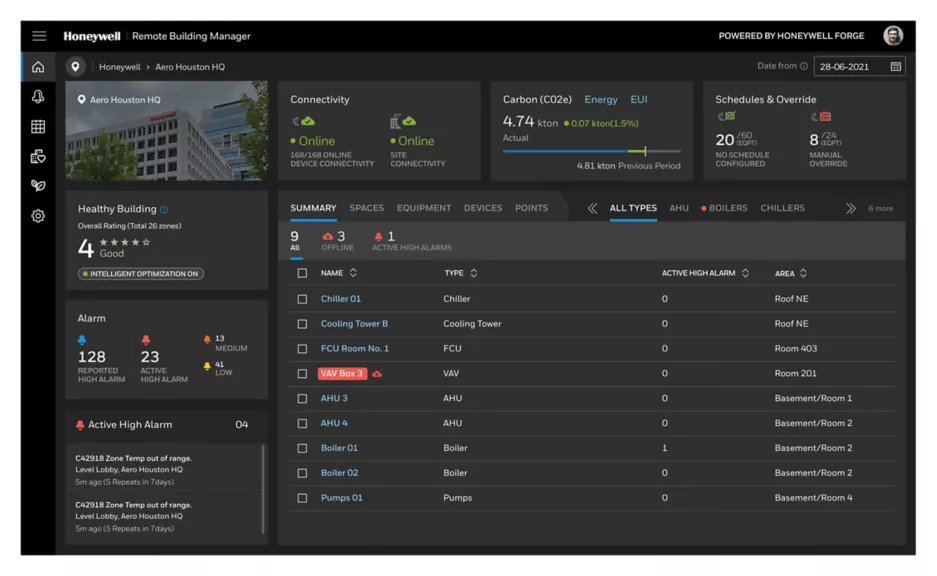Check the Boiler 01 row checkbox

coord(302,448)
